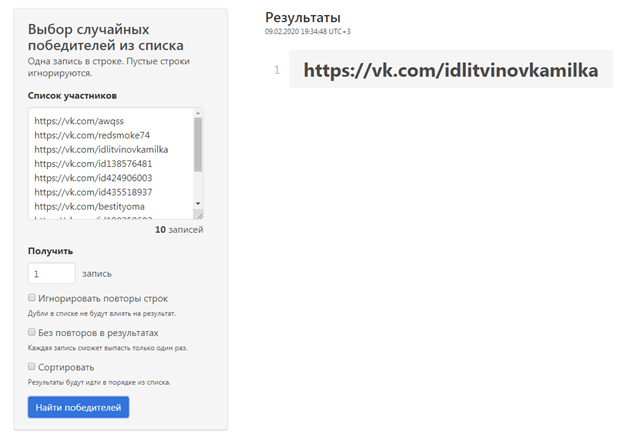Click the запись label beside the number input
Viewport: 628px width, 440px height.
(97, 274)
